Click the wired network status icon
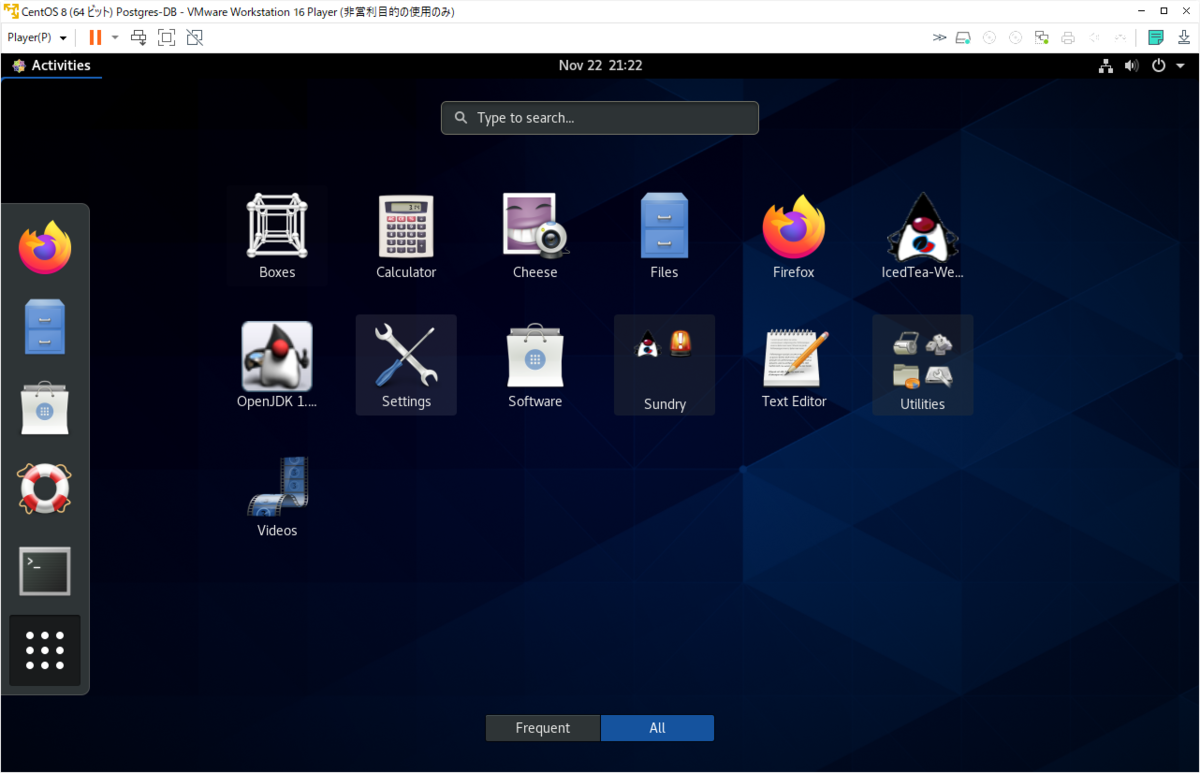The image size is (1200, 773). pos(1106,66)
